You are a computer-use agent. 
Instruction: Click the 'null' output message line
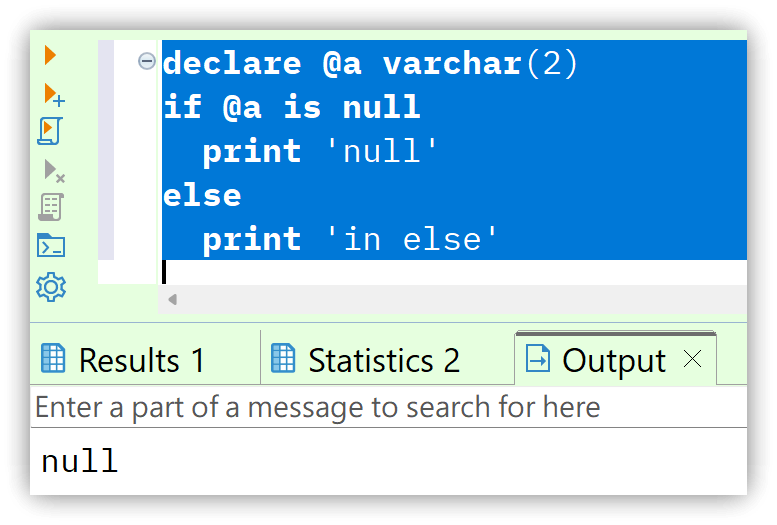pyautogui.click(x=79, y=461)
